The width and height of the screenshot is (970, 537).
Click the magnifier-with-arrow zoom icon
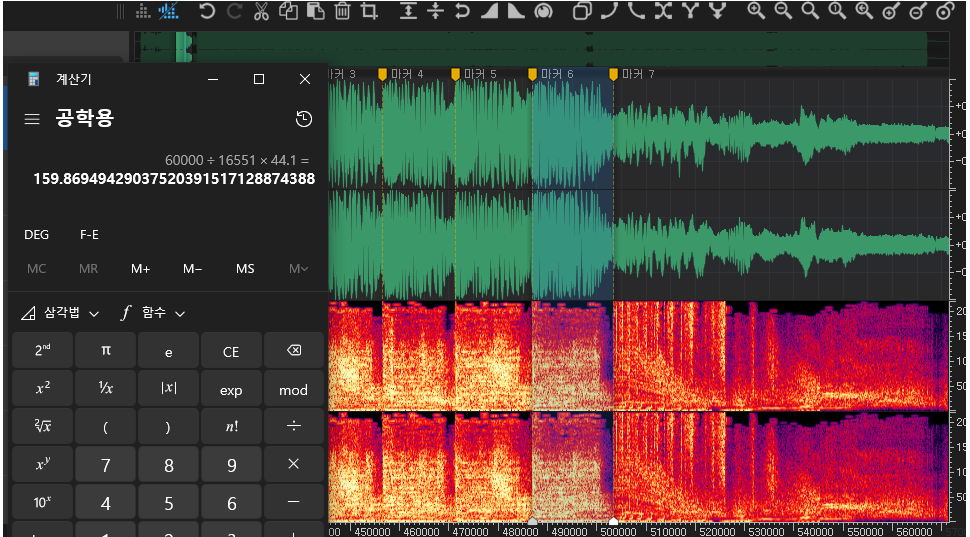(864, 11)
